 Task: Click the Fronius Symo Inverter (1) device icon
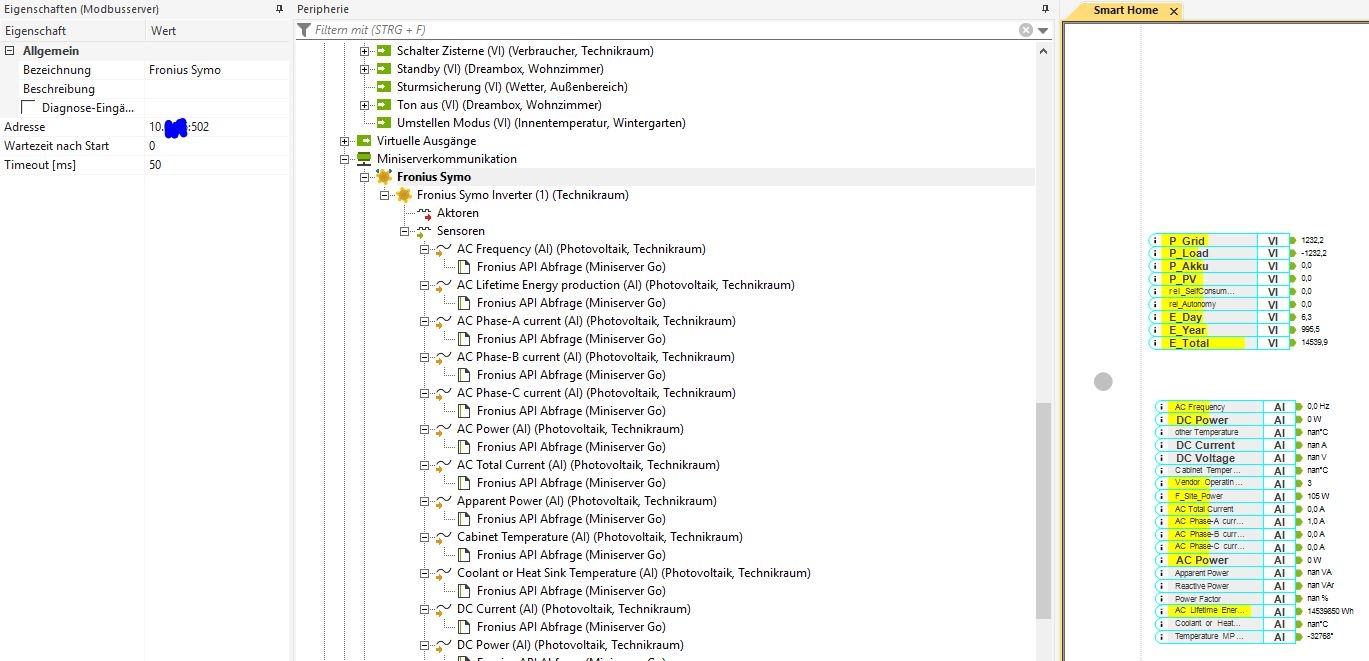tap(404, 195)
